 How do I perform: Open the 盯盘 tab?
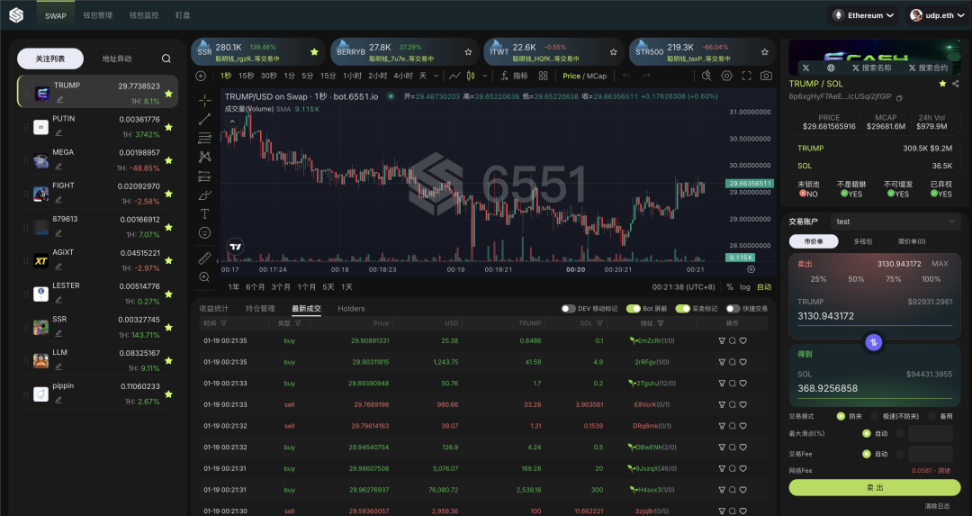[x=183, y=15]
